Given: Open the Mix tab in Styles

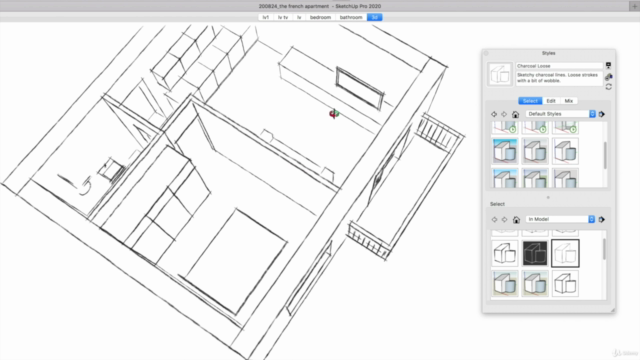Looking at the screenshot, I should pos(569,101).
